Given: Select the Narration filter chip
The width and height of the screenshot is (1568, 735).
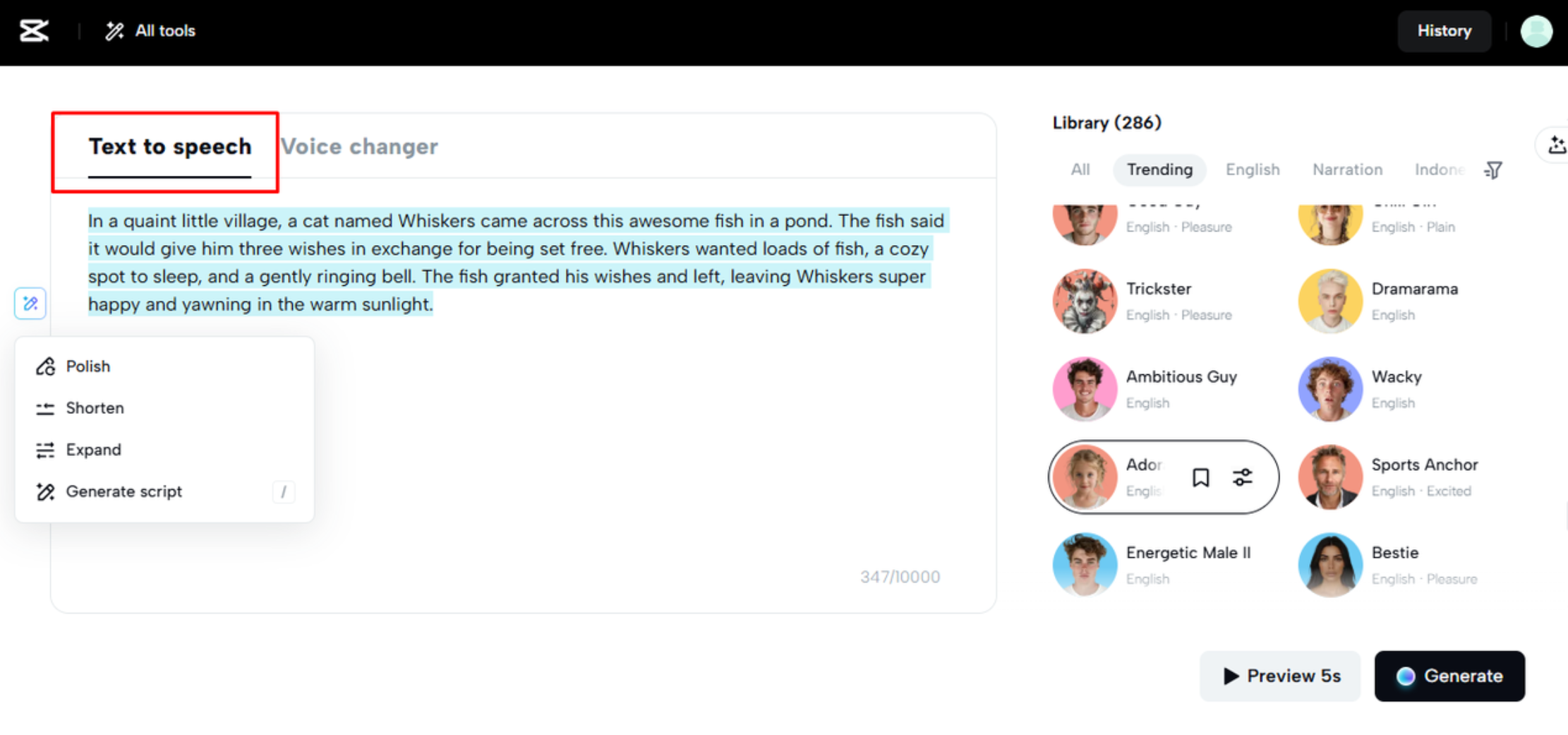Looking at the screenshot, I should (x=1347, y=170).
